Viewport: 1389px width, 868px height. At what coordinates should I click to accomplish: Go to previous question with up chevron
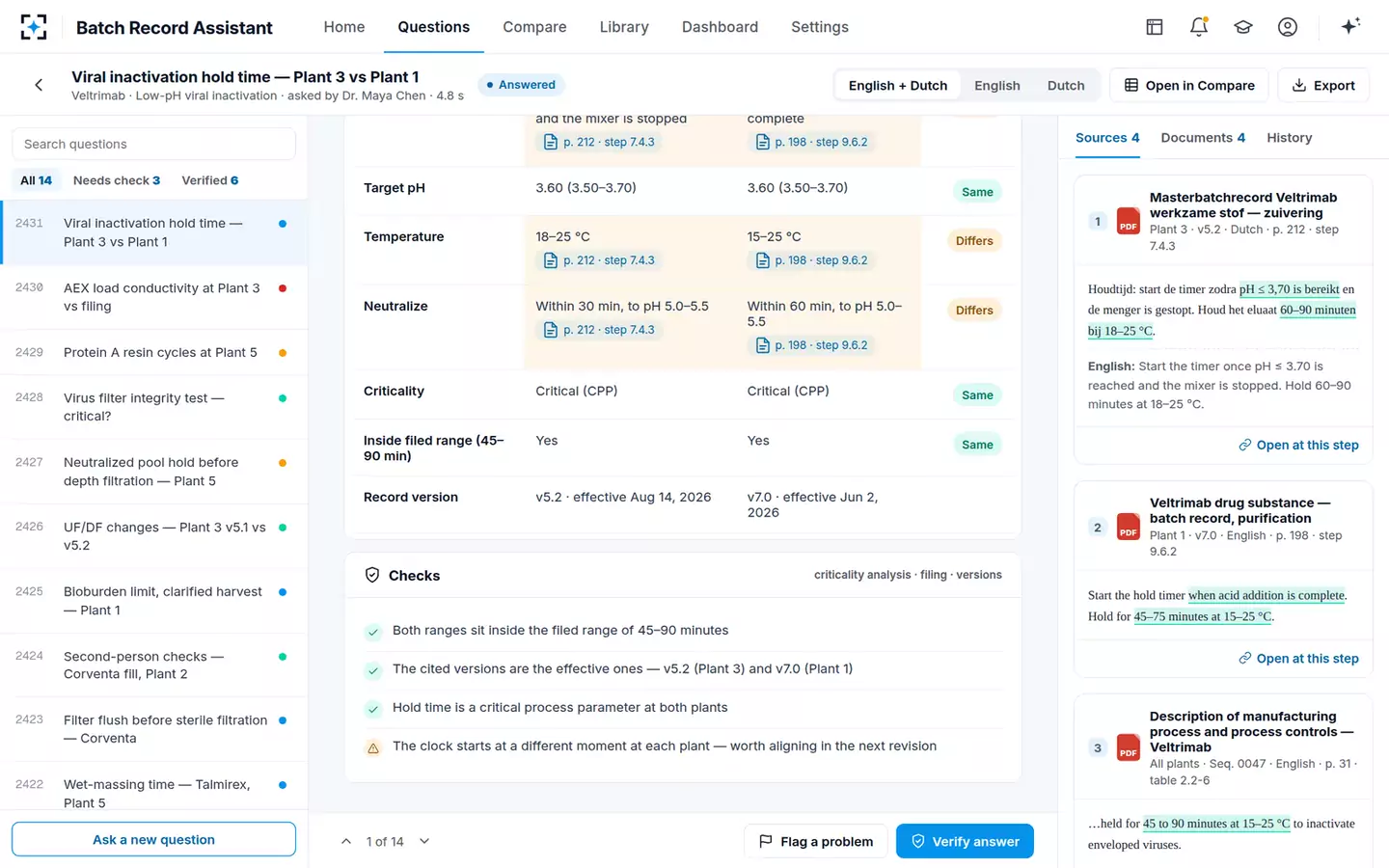coord(346,841)
